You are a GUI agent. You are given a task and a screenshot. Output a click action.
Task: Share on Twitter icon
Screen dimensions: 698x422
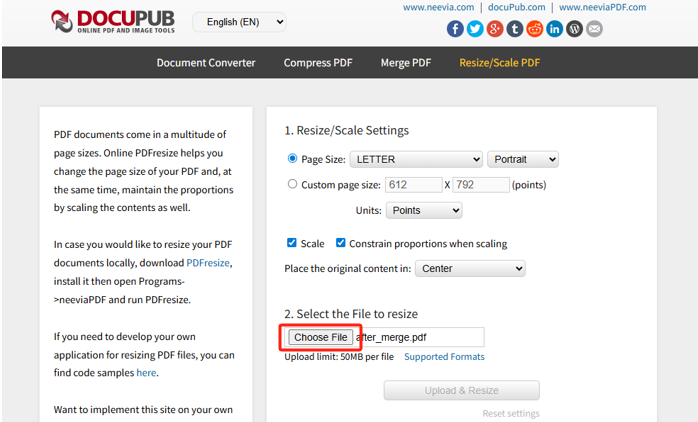point(475,29)
